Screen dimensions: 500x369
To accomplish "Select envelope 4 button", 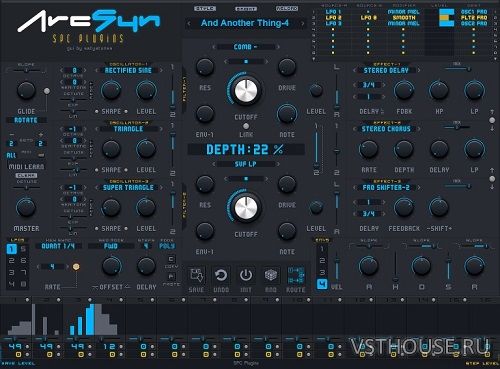I will pos(322,284).
